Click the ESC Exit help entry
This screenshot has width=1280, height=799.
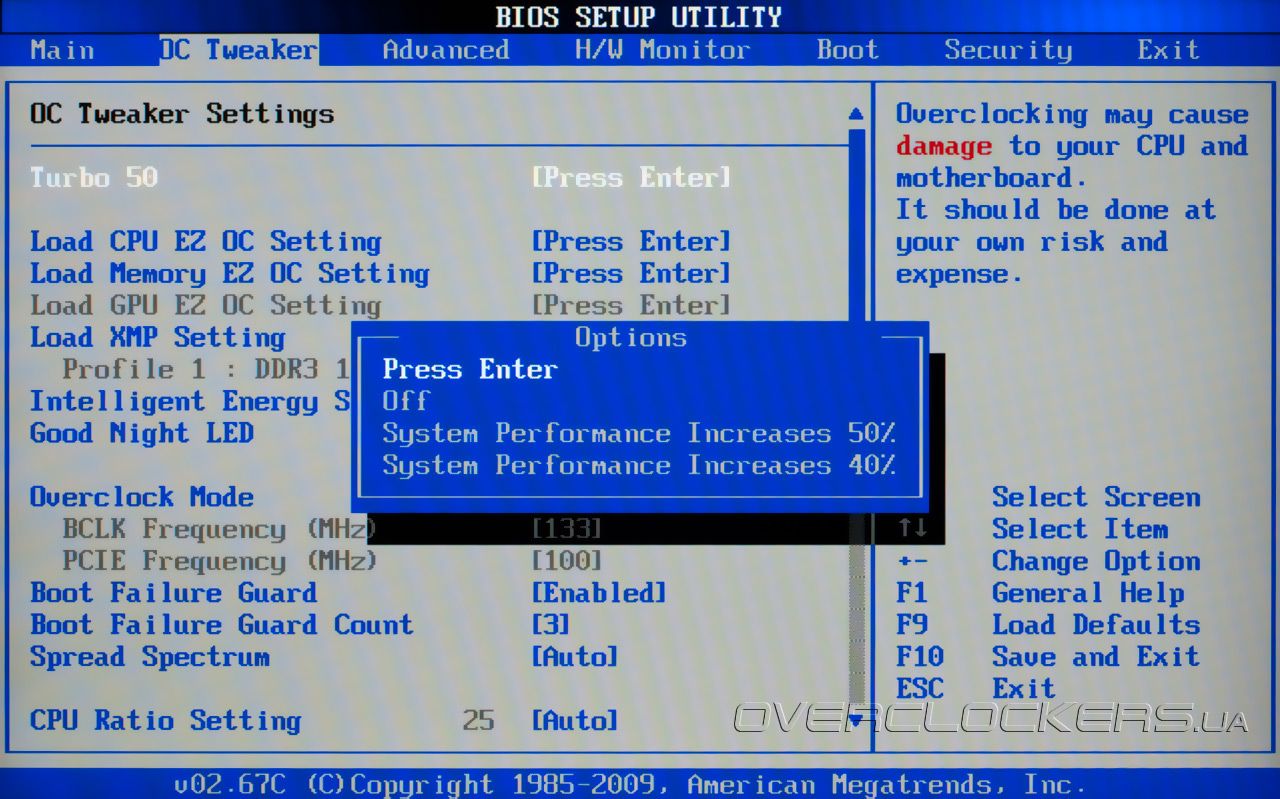point(976,689)
